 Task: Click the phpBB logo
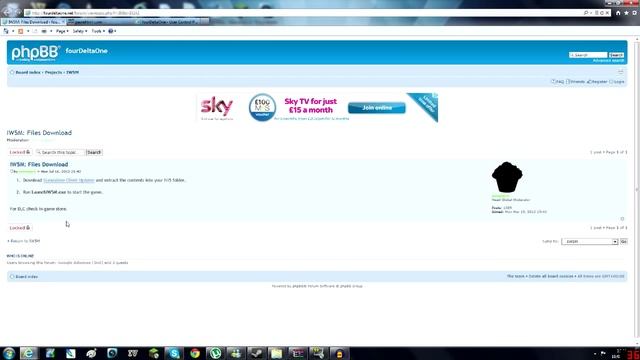pyautogui.click(x=36, y=53)
